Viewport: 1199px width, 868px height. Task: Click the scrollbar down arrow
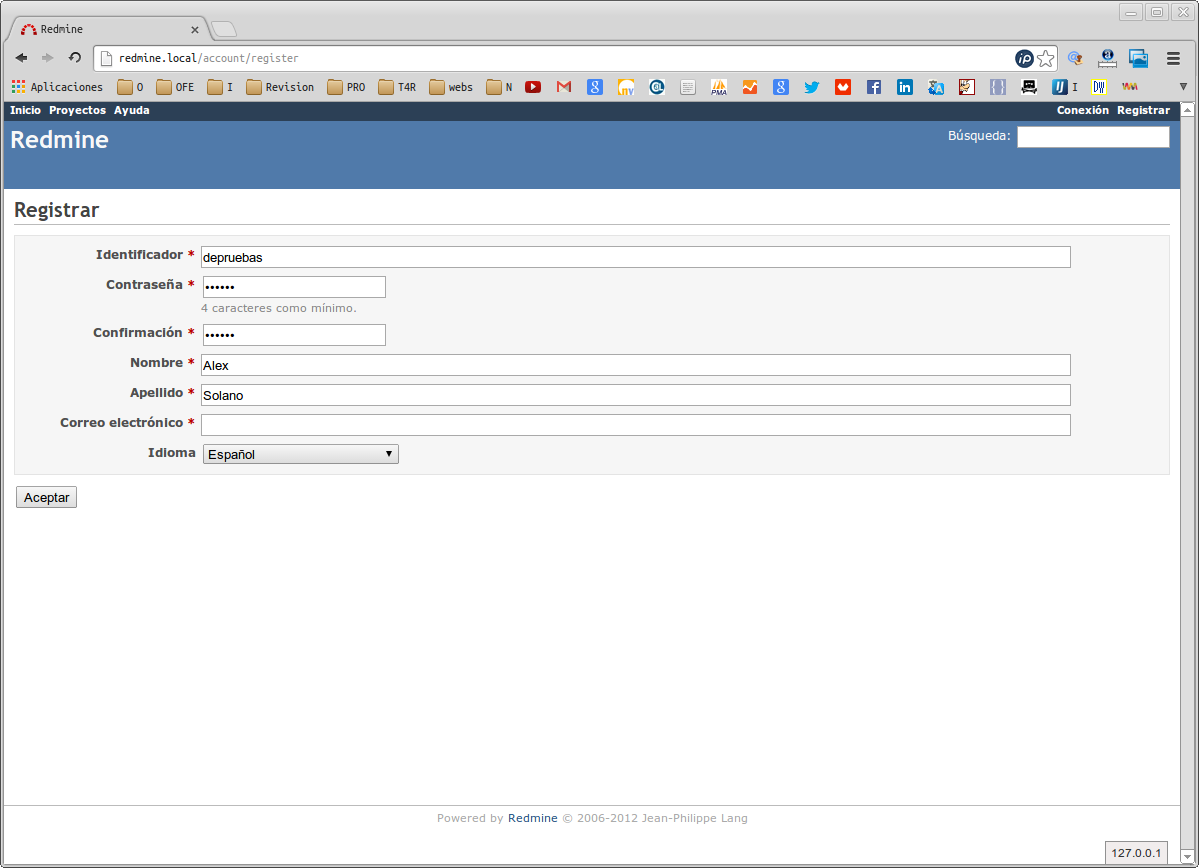click(1188, 857)
